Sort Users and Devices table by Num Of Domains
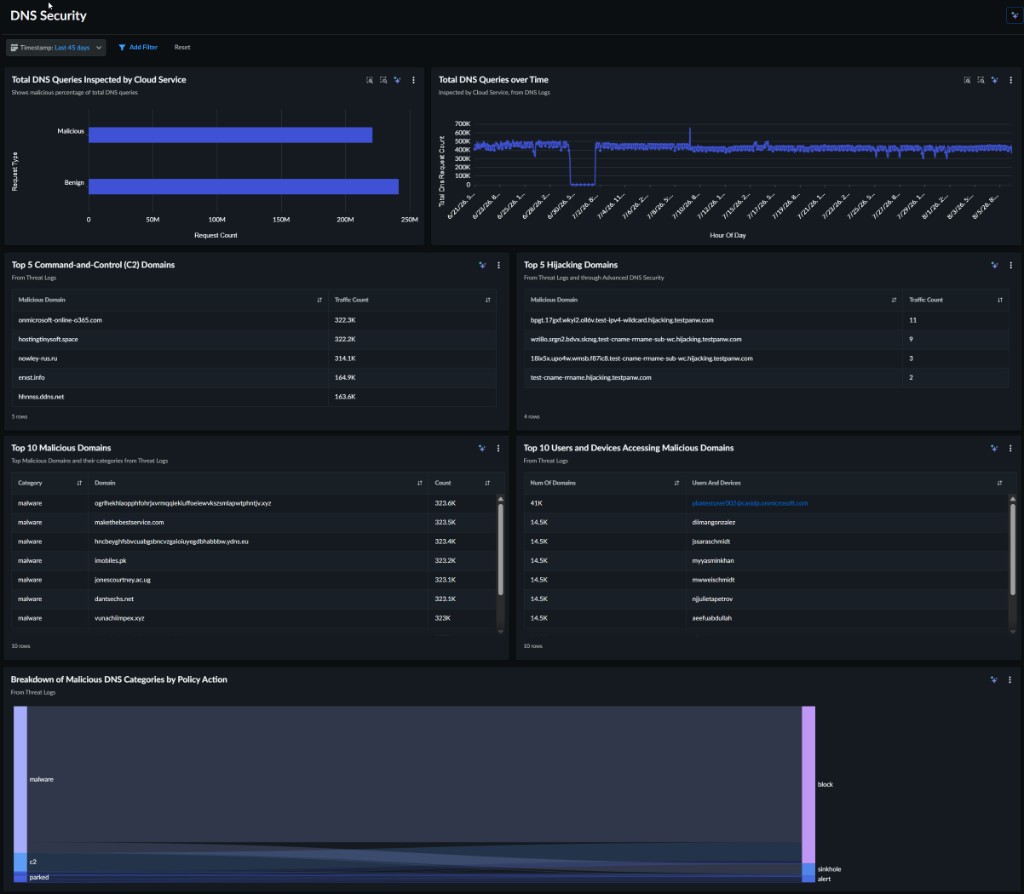This screenshot has height=894, width=1024. pyautogui.click(x=677, y=483)
